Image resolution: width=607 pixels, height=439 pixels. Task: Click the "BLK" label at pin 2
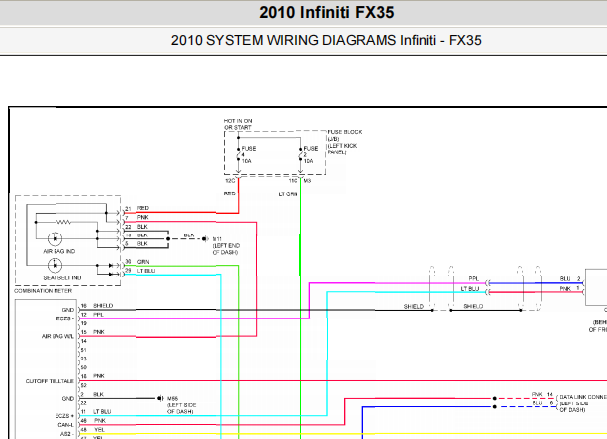coord(98,394)
